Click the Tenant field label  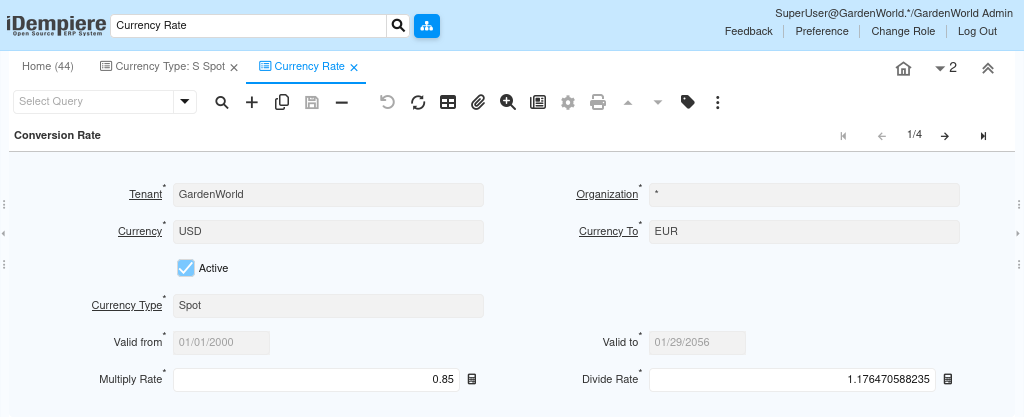(x=146, y=194)
